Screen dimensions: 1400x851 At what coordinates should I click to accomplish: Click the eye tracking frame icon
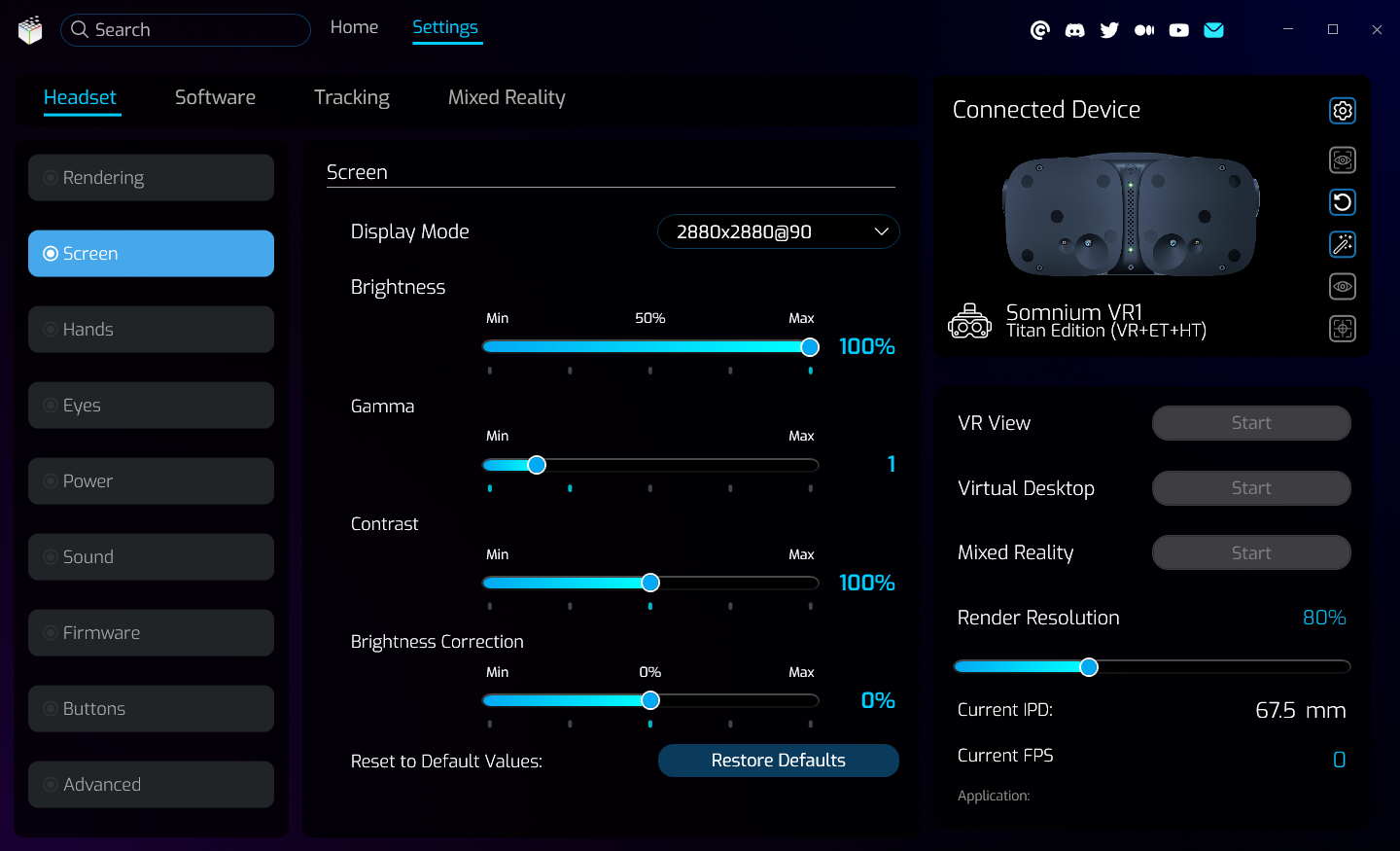point(1343,160)
